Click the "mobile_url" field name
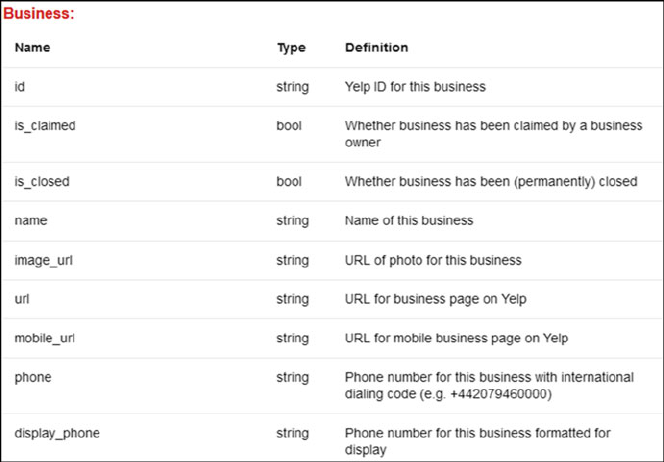 coord(45,338)
